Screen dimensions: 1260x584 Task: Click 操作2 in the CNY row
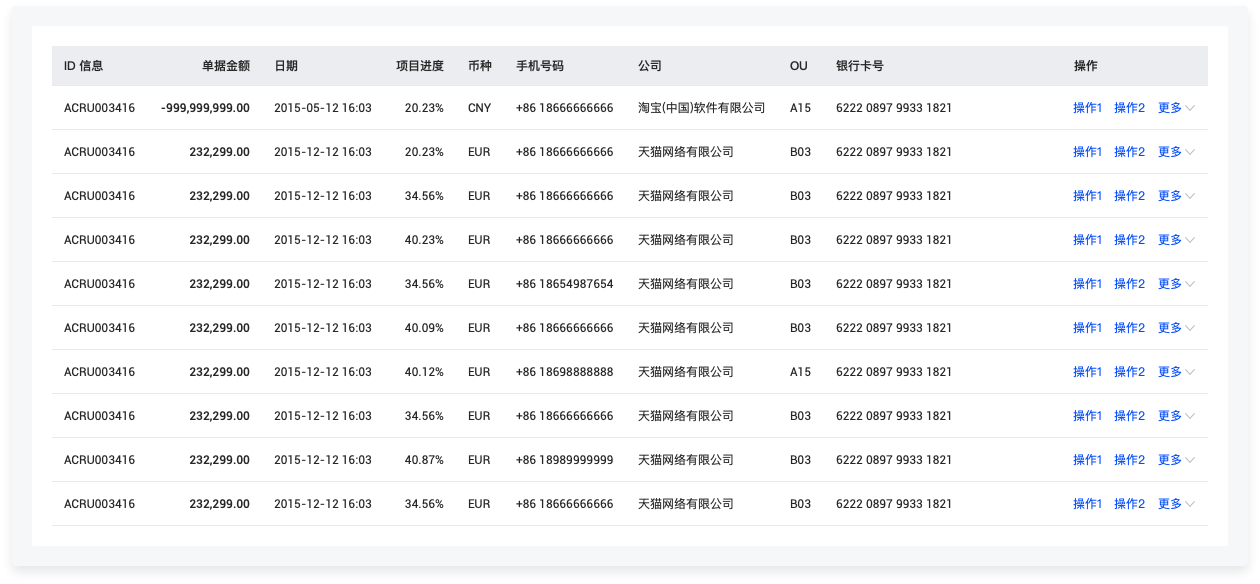pyautogui.click(x=1129, y=108)
